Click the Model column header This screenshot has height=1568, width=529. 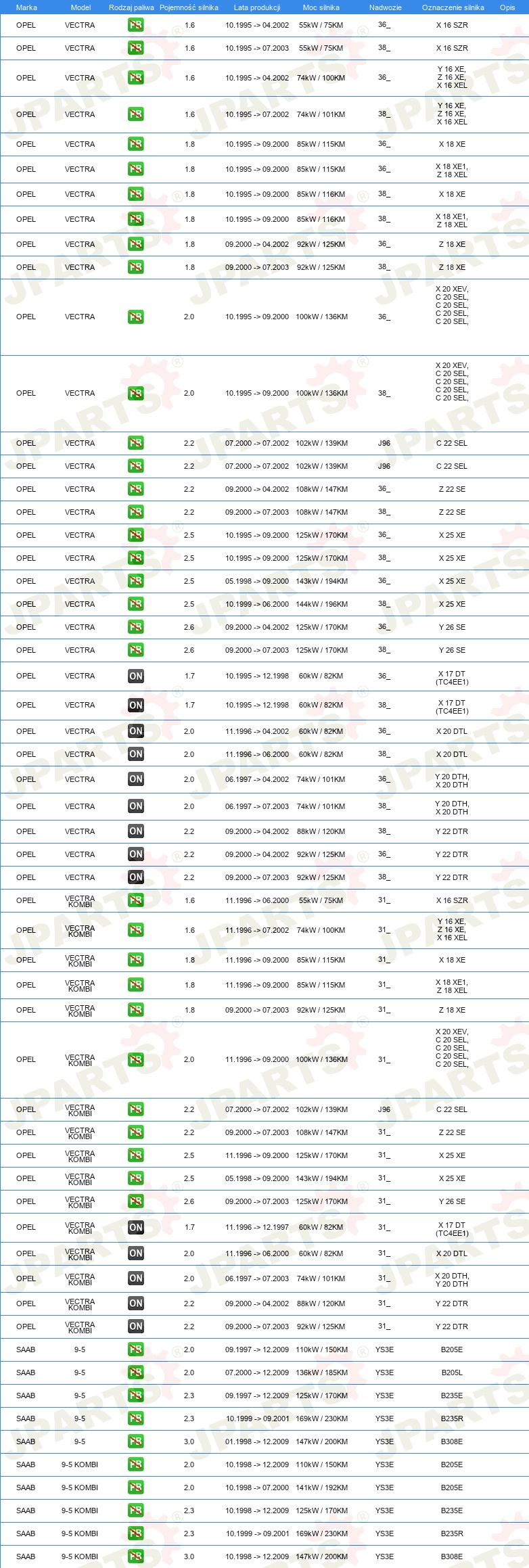(x=80, y=7)
